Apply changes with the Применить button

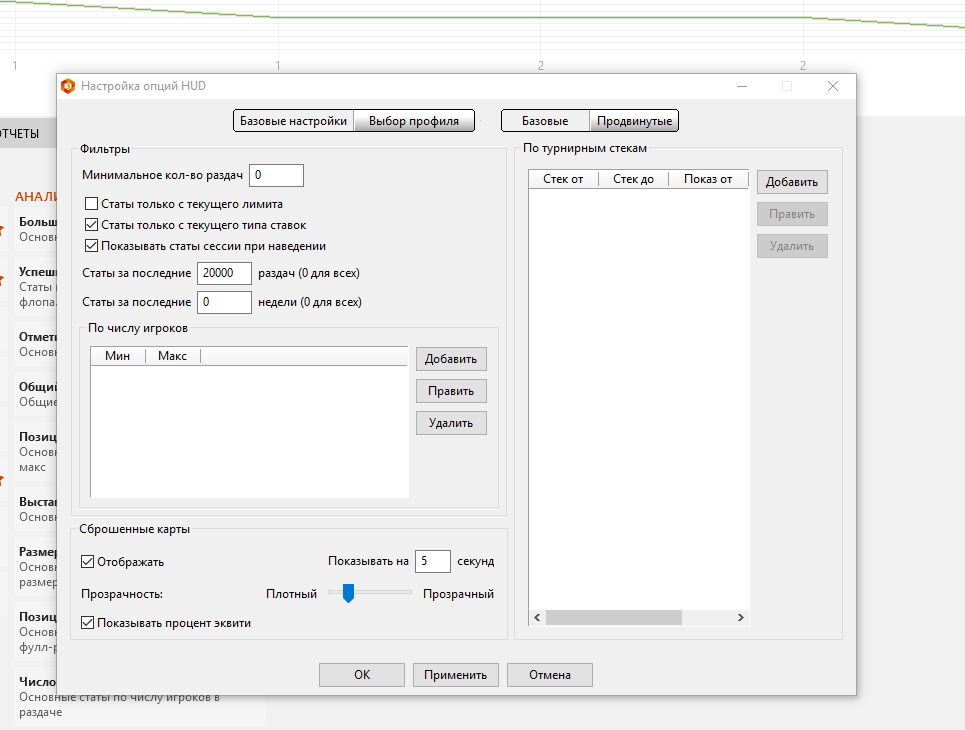coord(455,674)
